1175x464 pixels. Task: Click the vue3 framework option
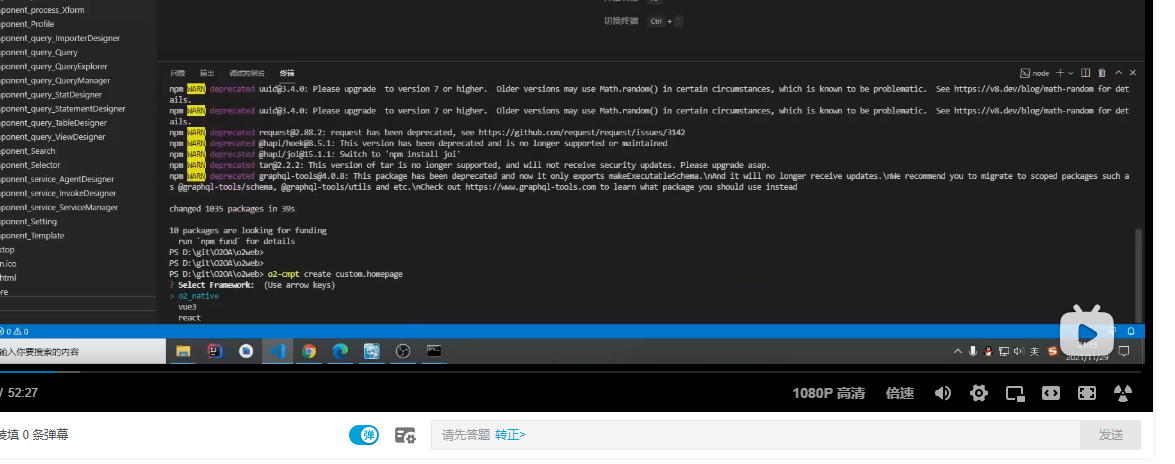pyautogui.click(x=187, y=307)
